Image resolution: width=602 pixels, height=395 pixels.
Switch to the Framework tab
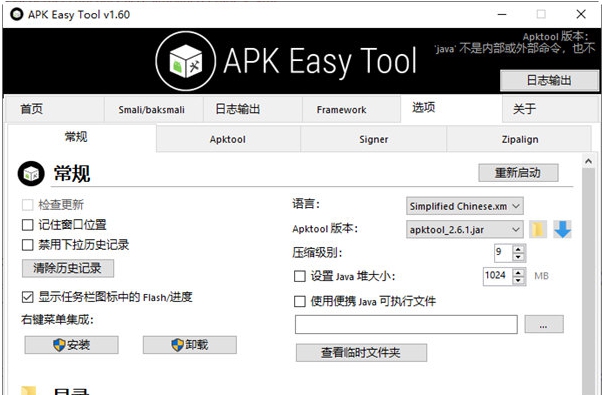click(351, 109)
